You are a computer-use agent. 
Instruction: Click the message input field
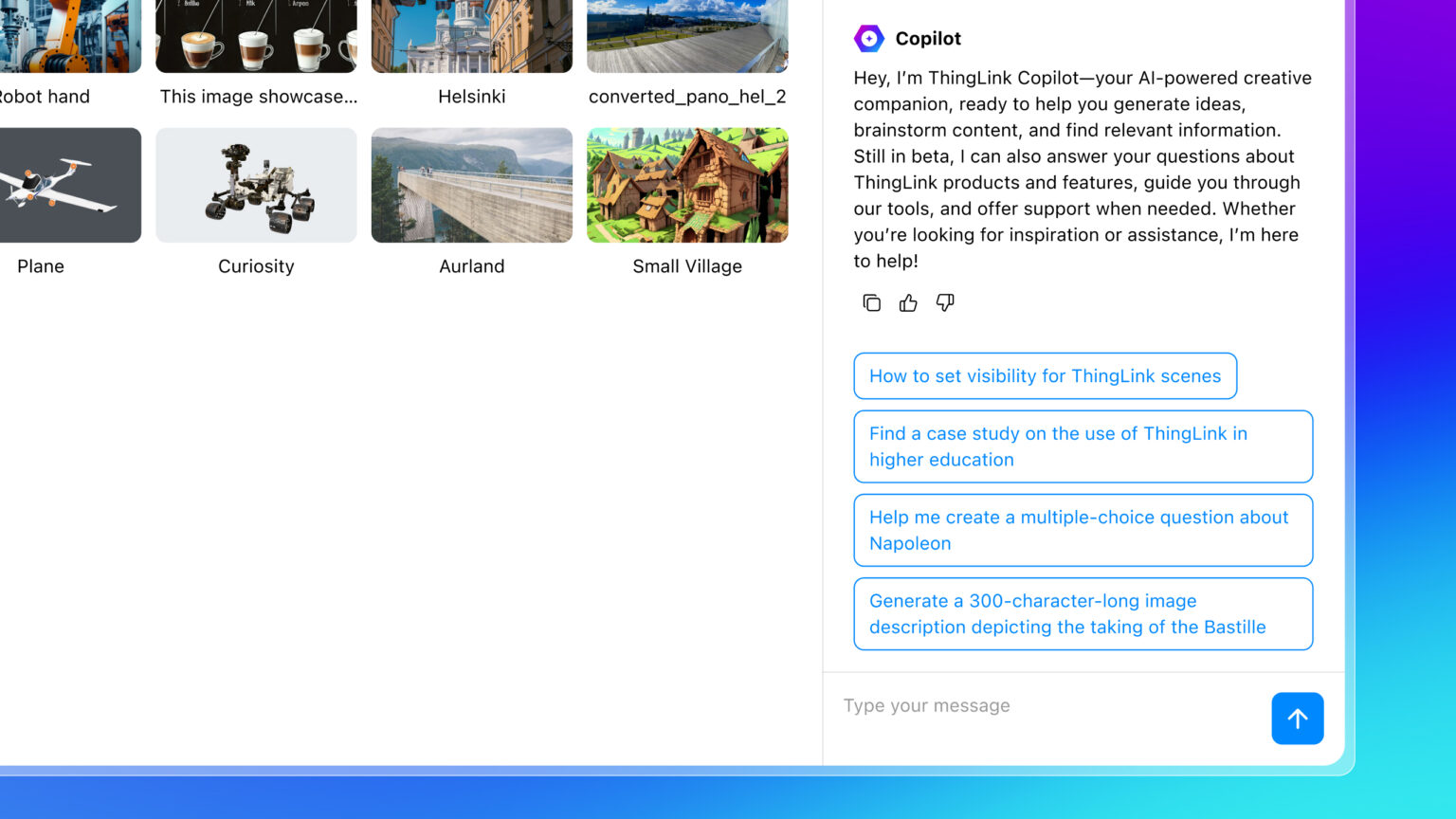1043,705
